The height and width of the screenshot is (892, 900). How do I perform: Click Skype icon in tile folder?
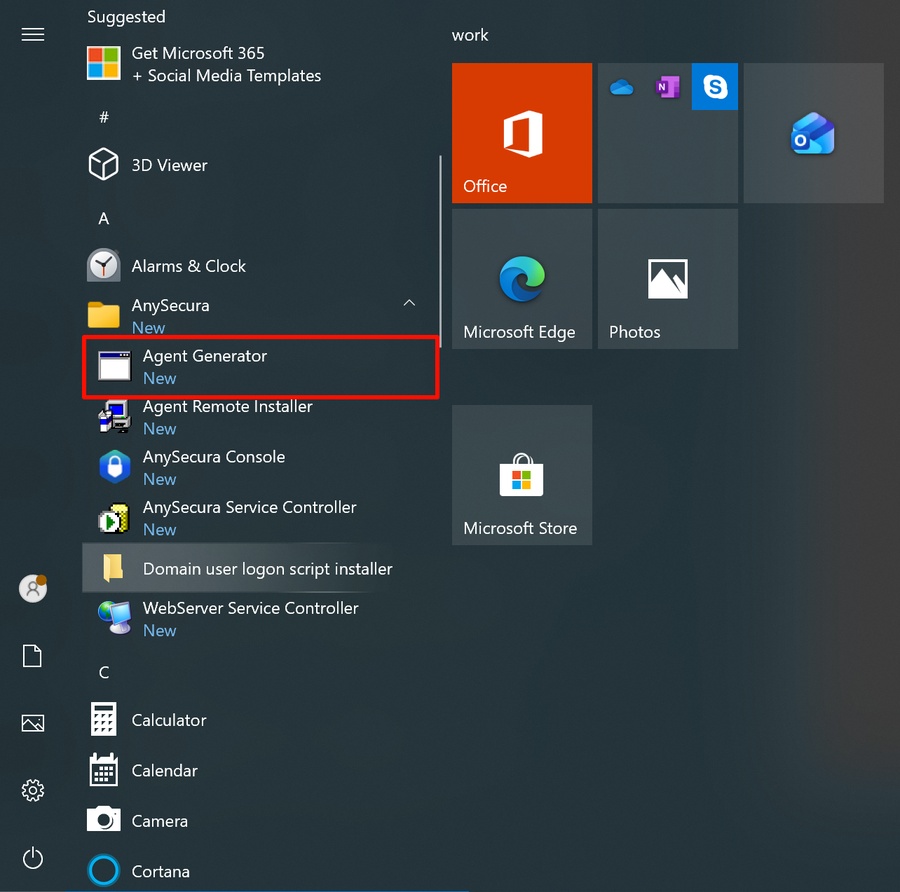pos(715,88)
